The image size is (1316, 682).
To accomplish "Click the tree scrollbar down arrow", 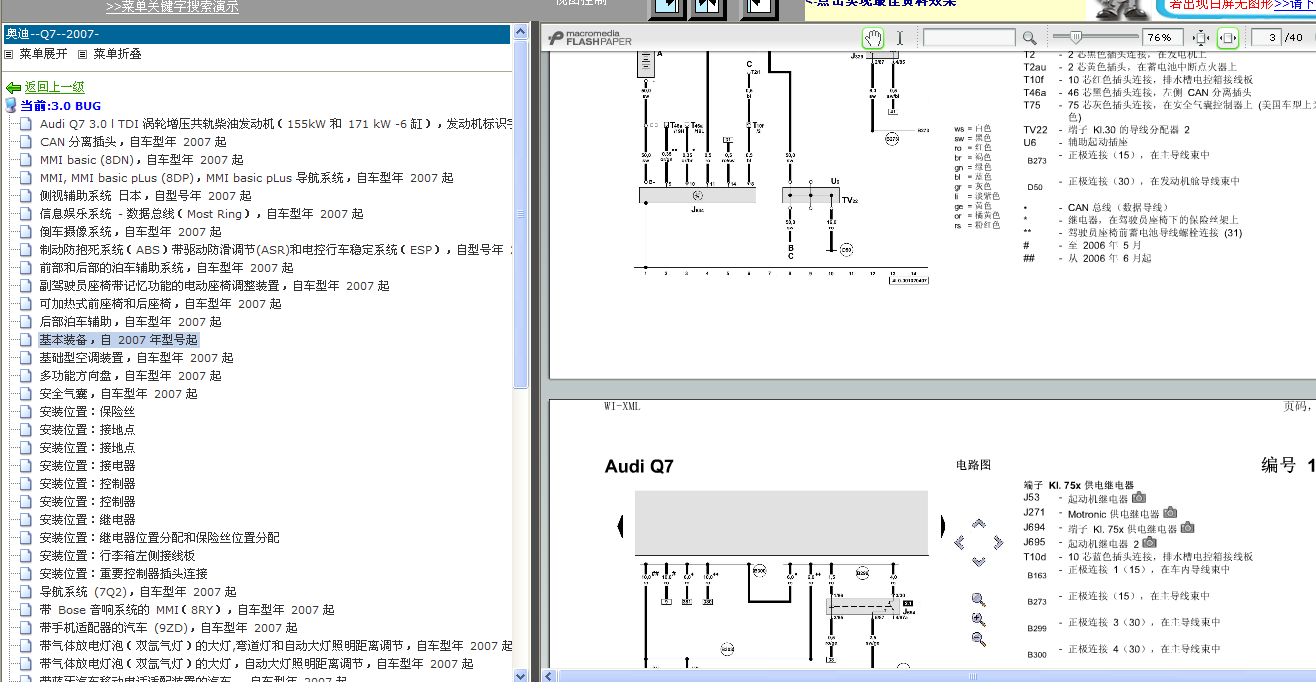I will 521,674.
